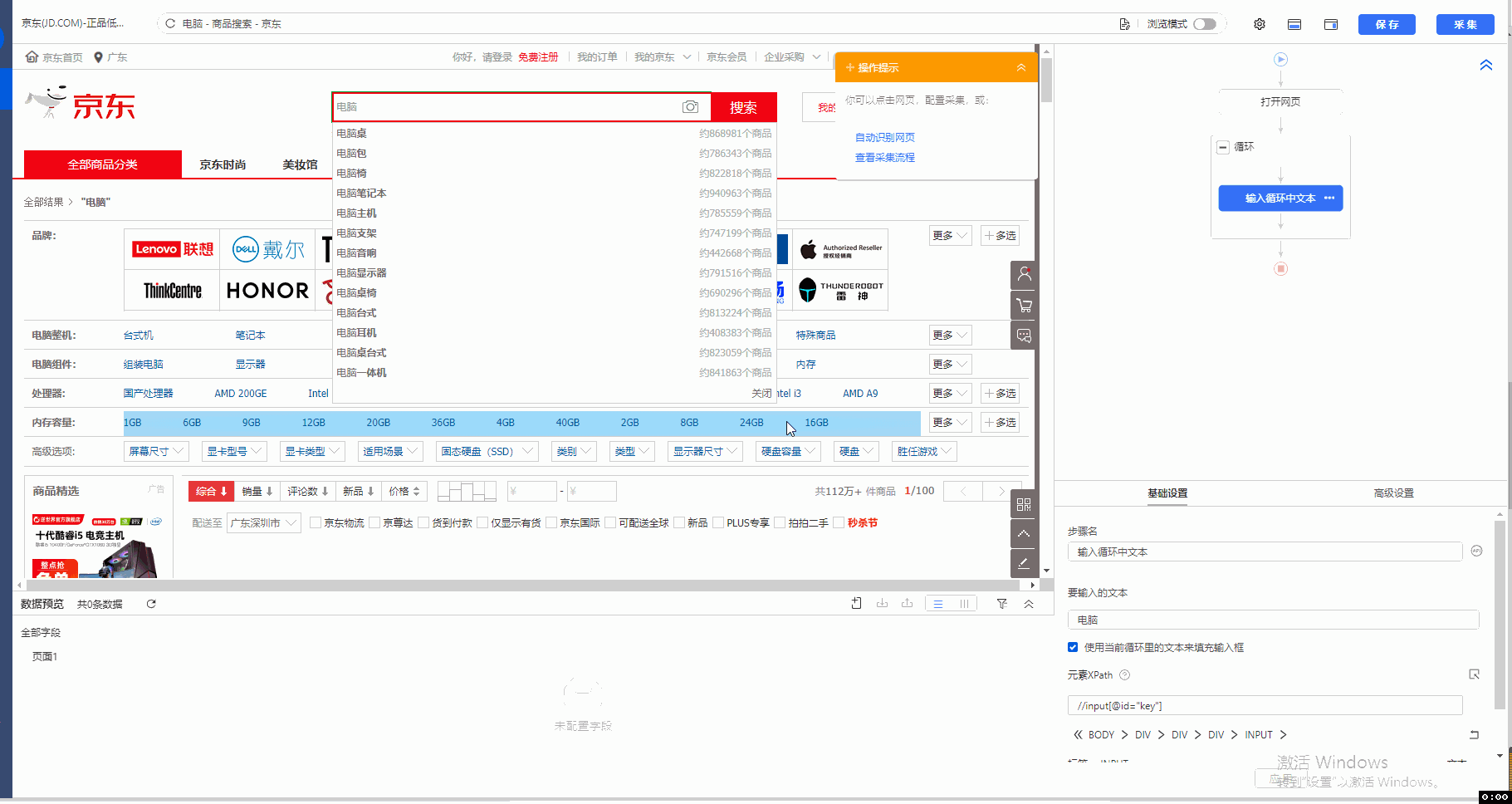Viewport: 1512px width, 804px height.
Task: Click the workflow red stop node
Action: click(x=1280, y=268)
